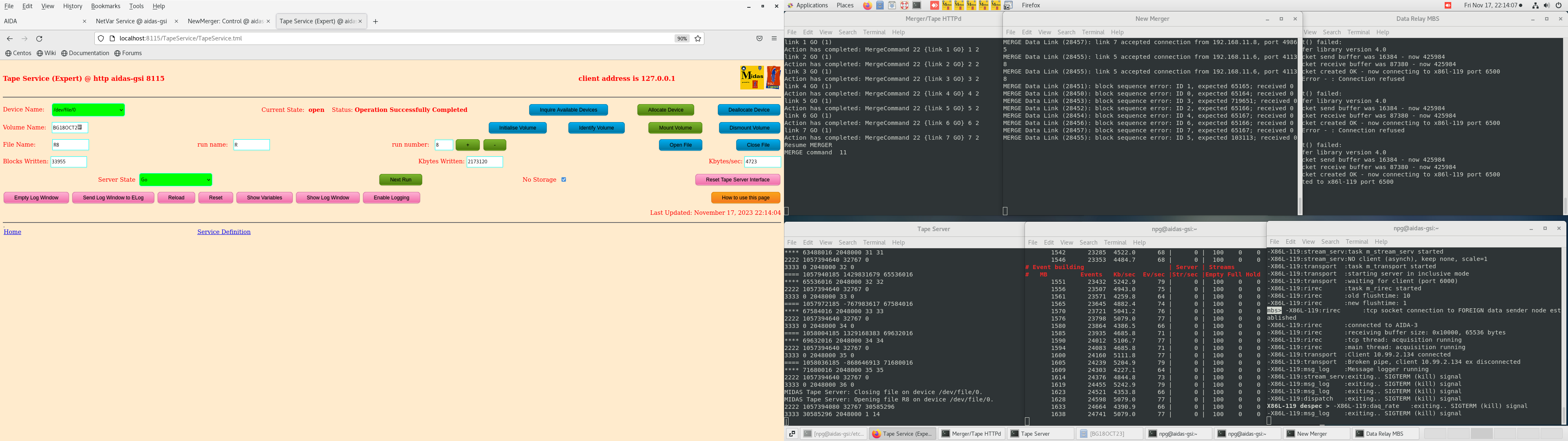This screenshot has height=441, width=1568.
Task: Click the help lifebuoy icon in the panel
Action: coord(904,5)
